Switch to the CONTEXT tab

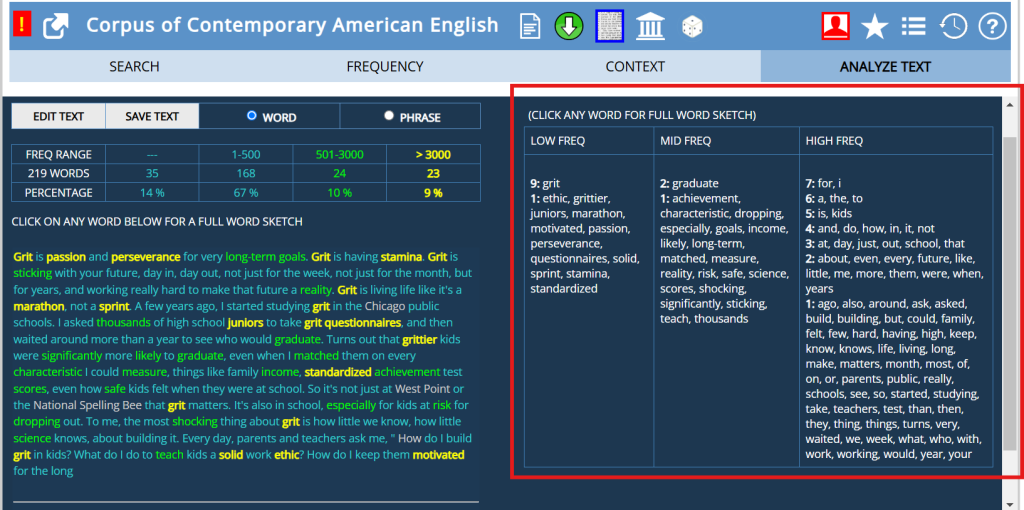point(635,66)
